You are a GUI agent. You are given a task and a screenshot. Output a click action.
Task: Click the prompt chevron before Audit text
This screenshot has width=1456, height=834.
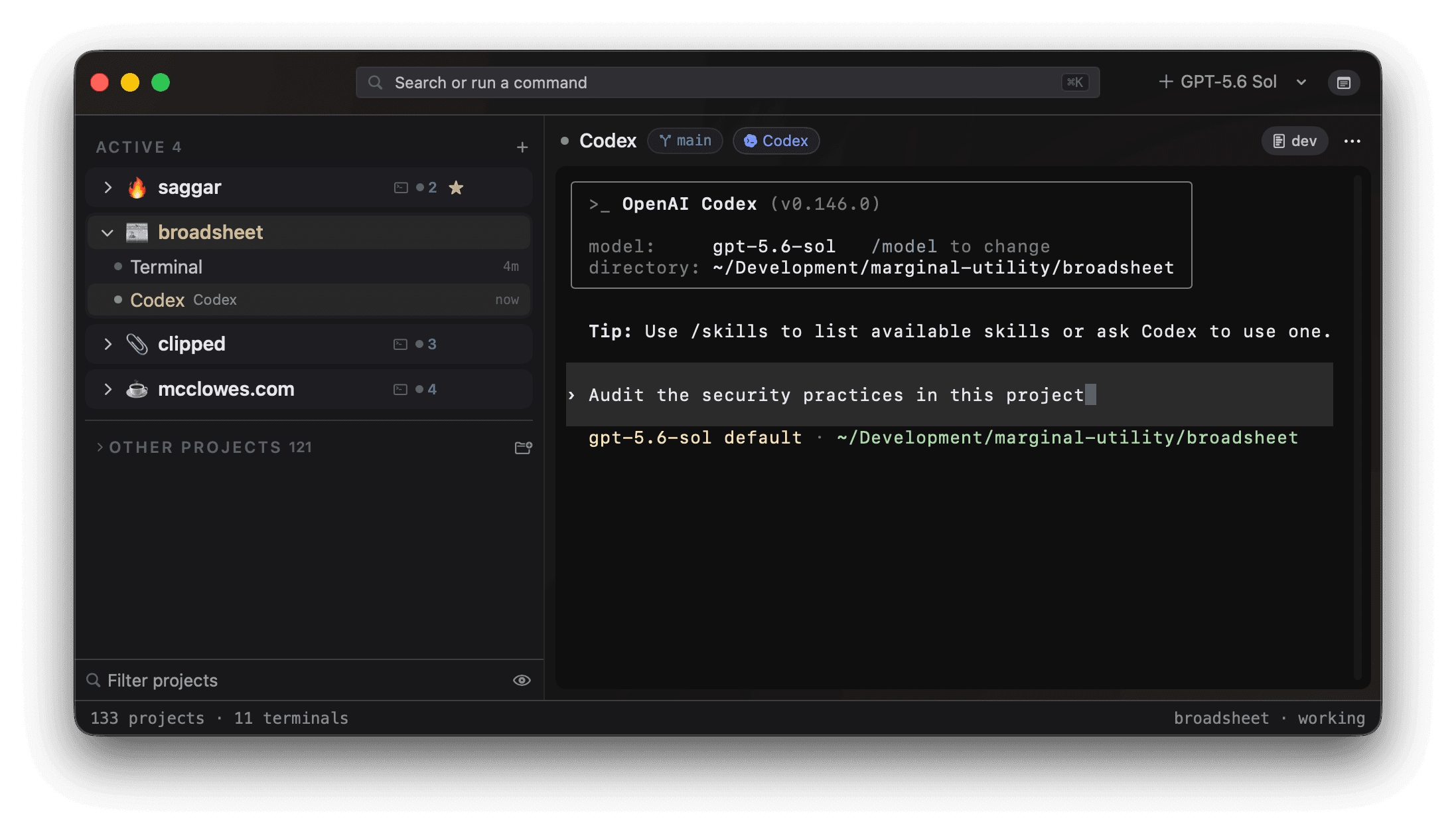571,395
